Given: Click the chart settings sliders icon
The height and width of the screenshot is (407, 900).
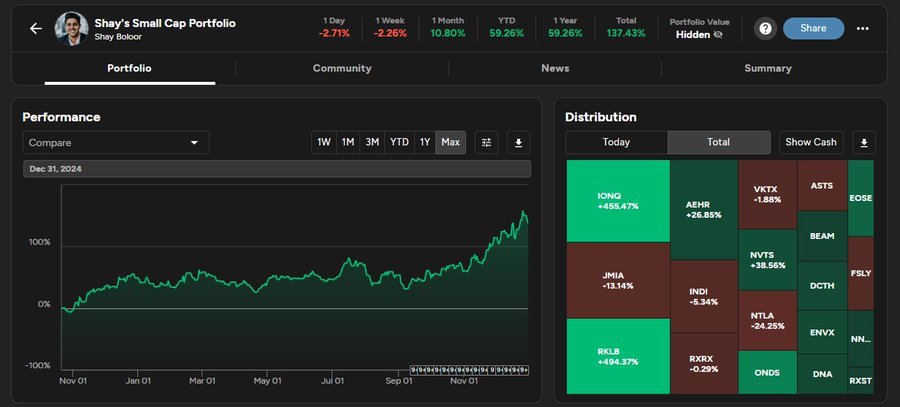Looking at the screenshot, I should (x=487, y=143).
